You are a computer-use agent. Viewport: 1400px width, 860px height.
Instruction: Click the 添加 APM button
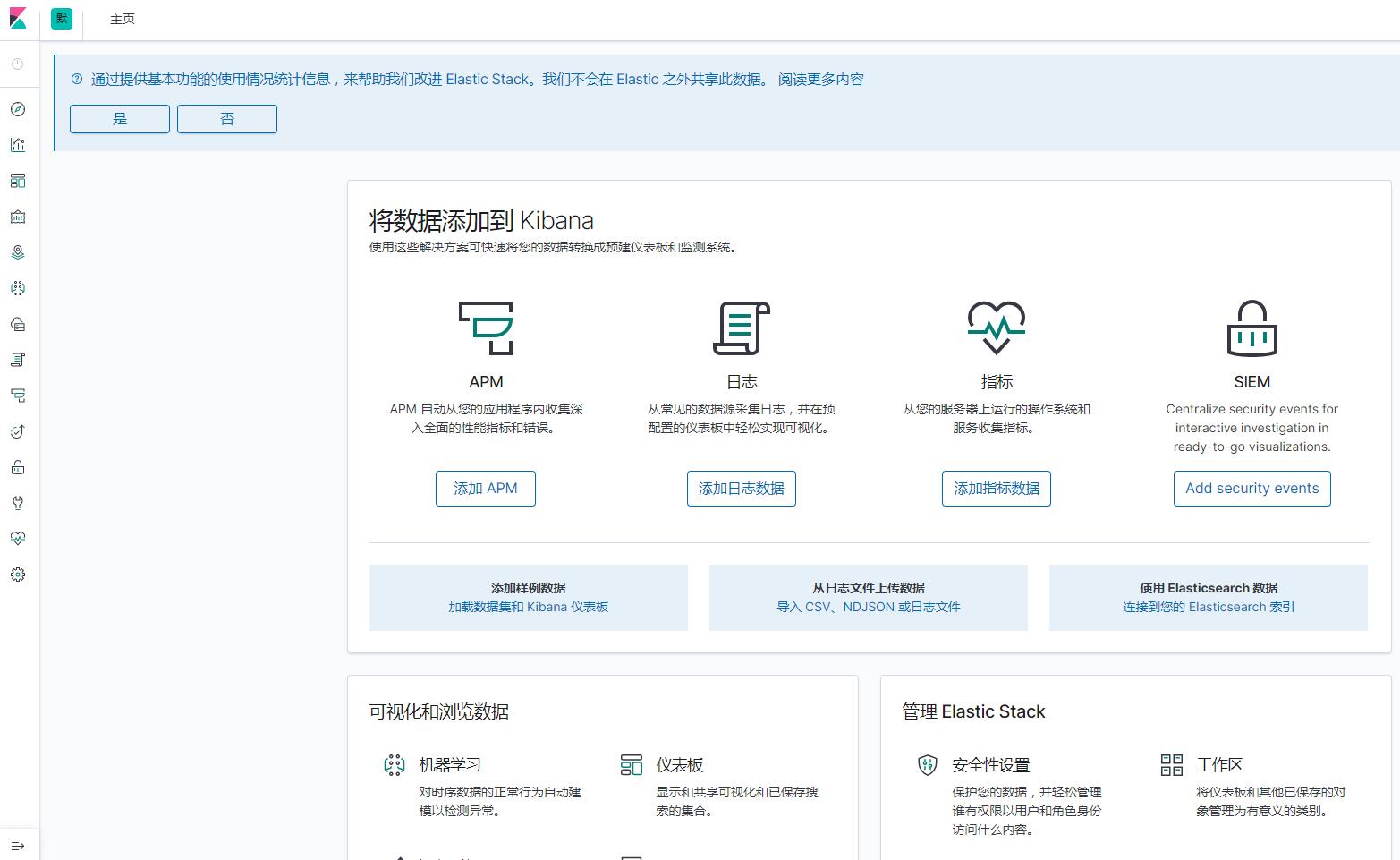tap(486, 489)
